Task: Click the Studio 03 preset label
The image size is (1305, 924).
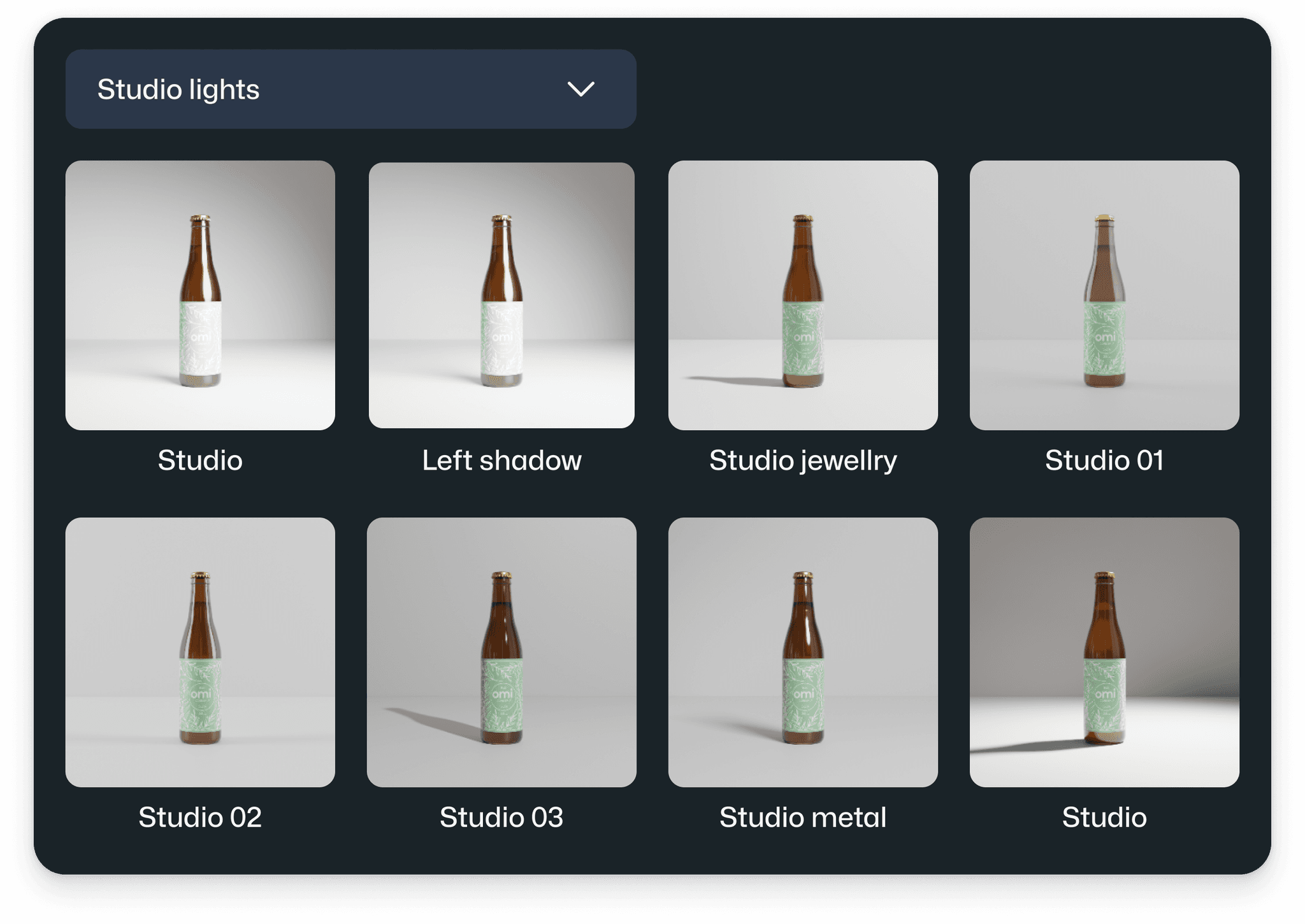Action: click(x=503, y=818)
